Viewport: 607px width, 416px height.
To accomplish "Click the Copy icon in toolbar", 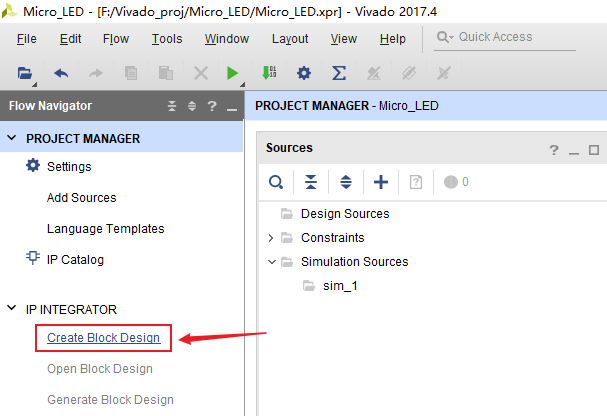I will [131, 73].
